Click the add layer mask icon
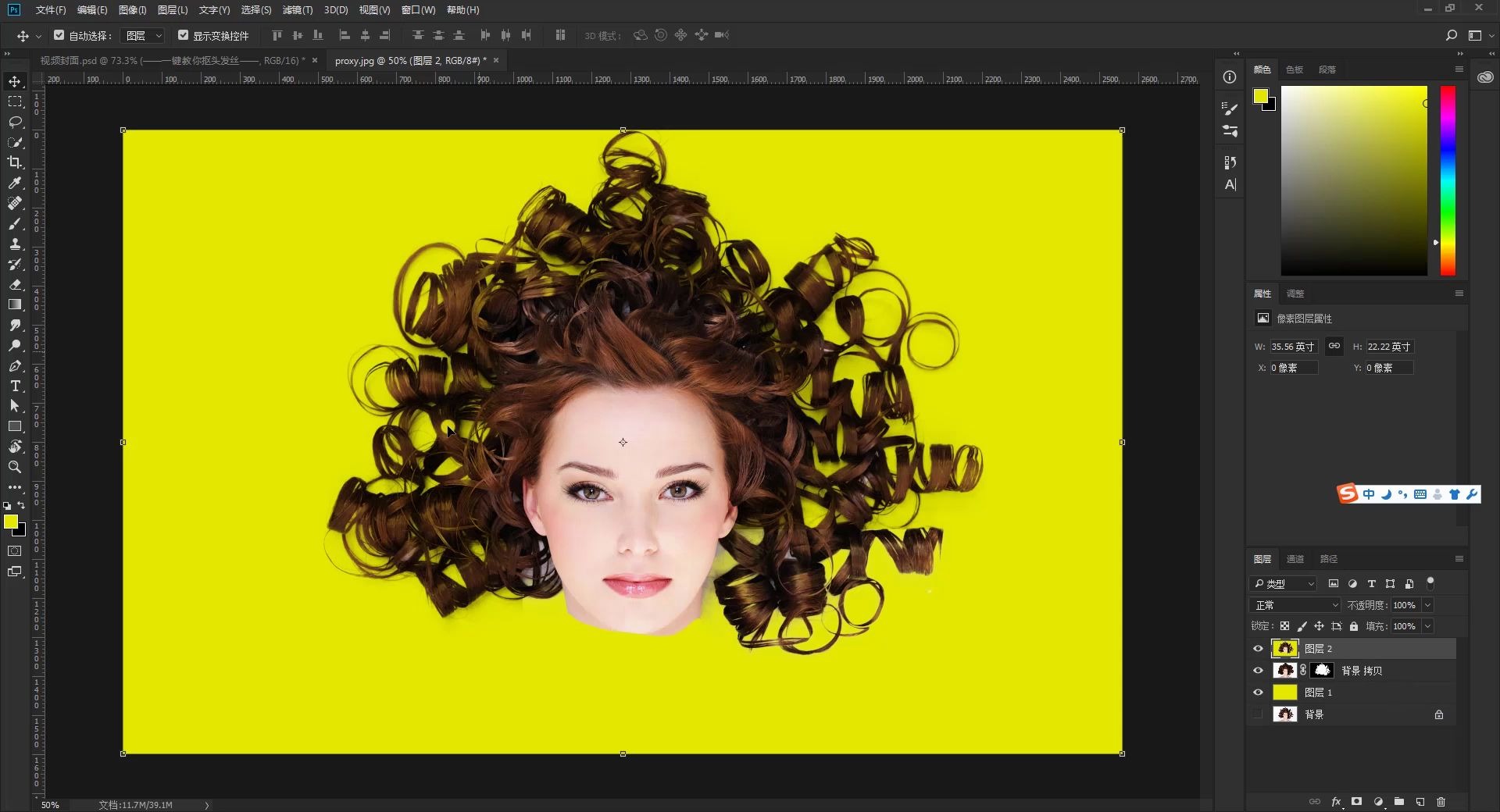The image size is (1500, 812). tap(1357, 802)
